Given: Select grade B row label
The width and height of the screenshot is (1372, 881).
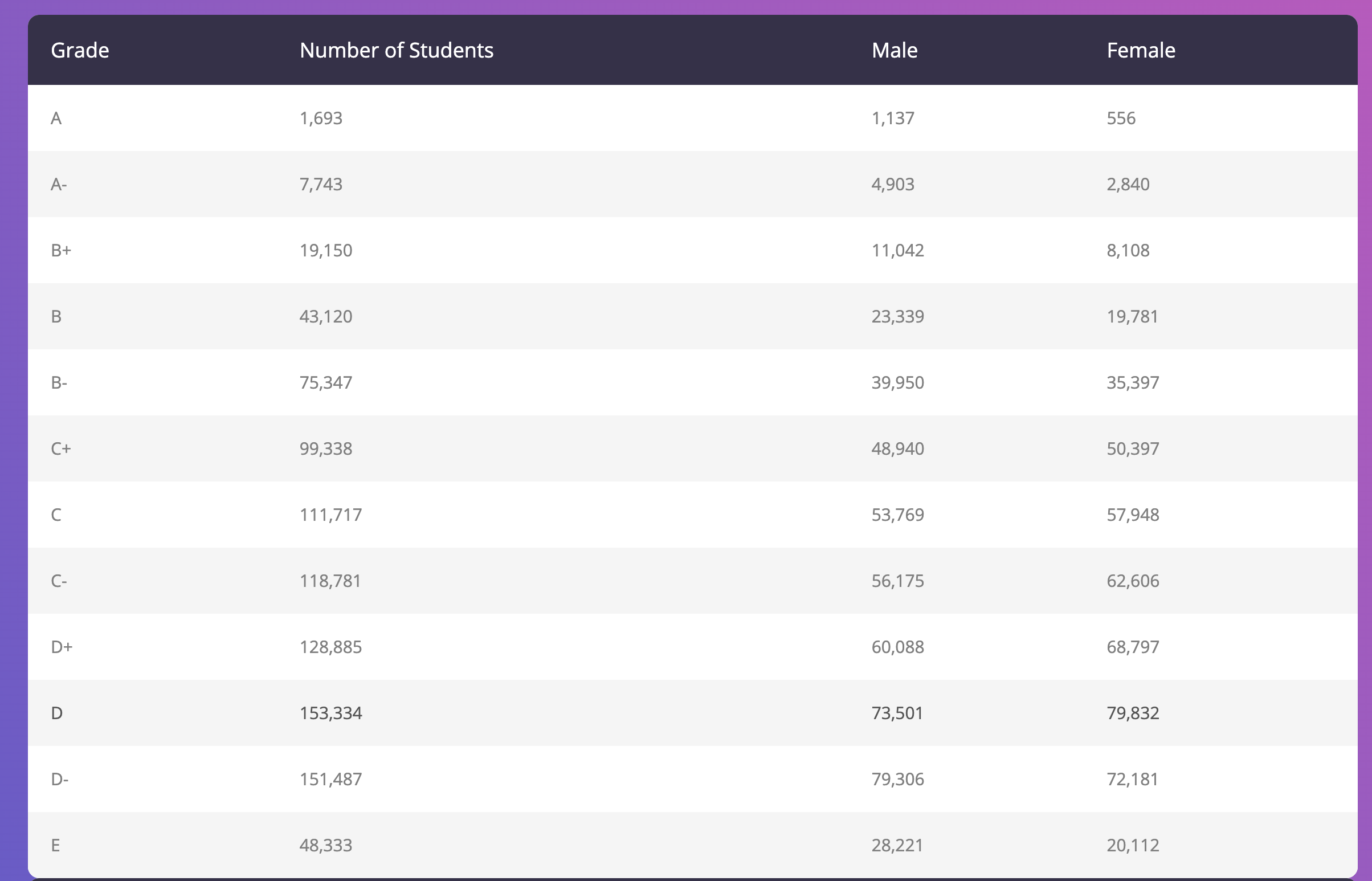Looking at the screenshot, I should point(56,316).
